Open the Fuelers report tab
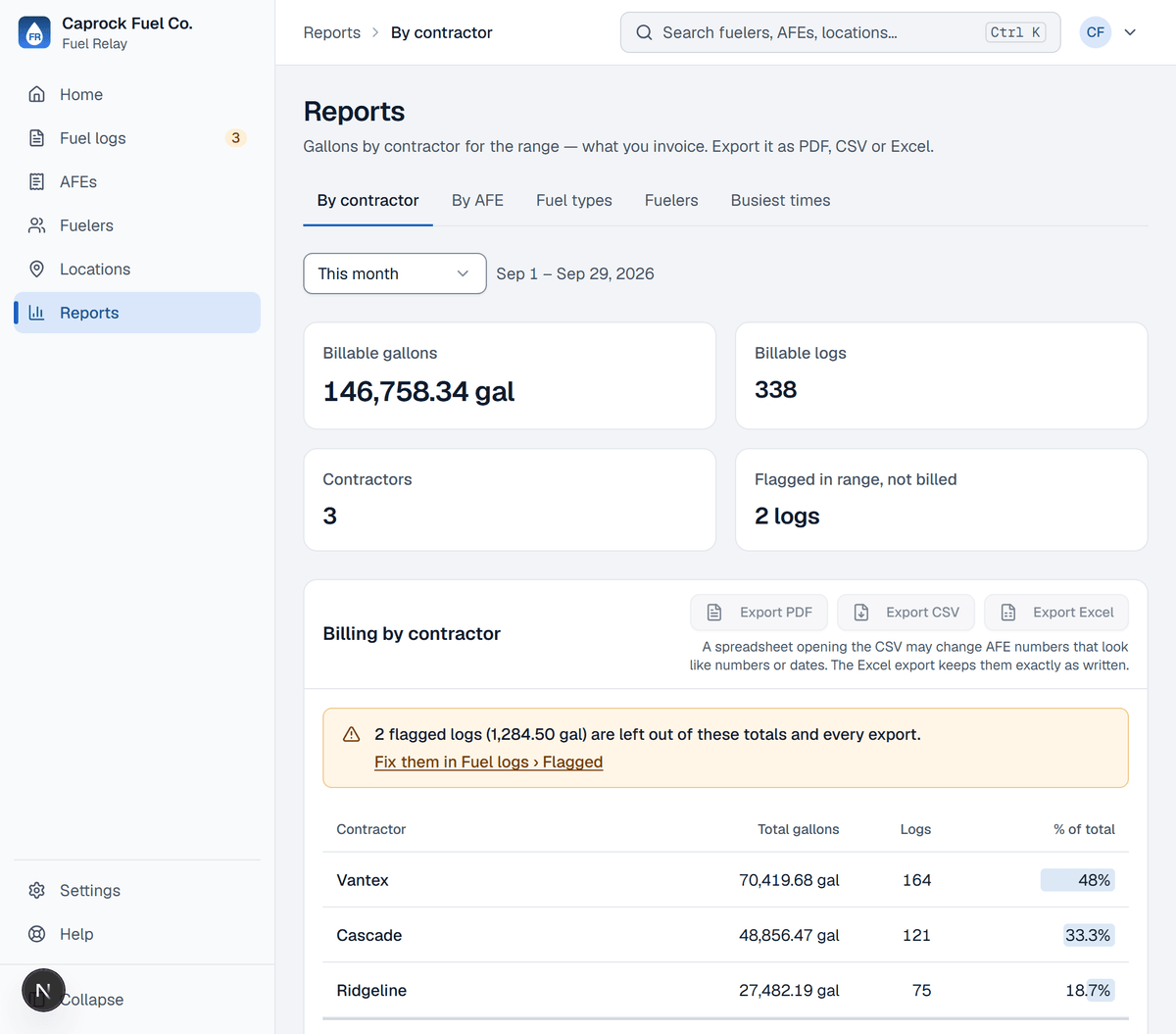 tap(671, 200)
